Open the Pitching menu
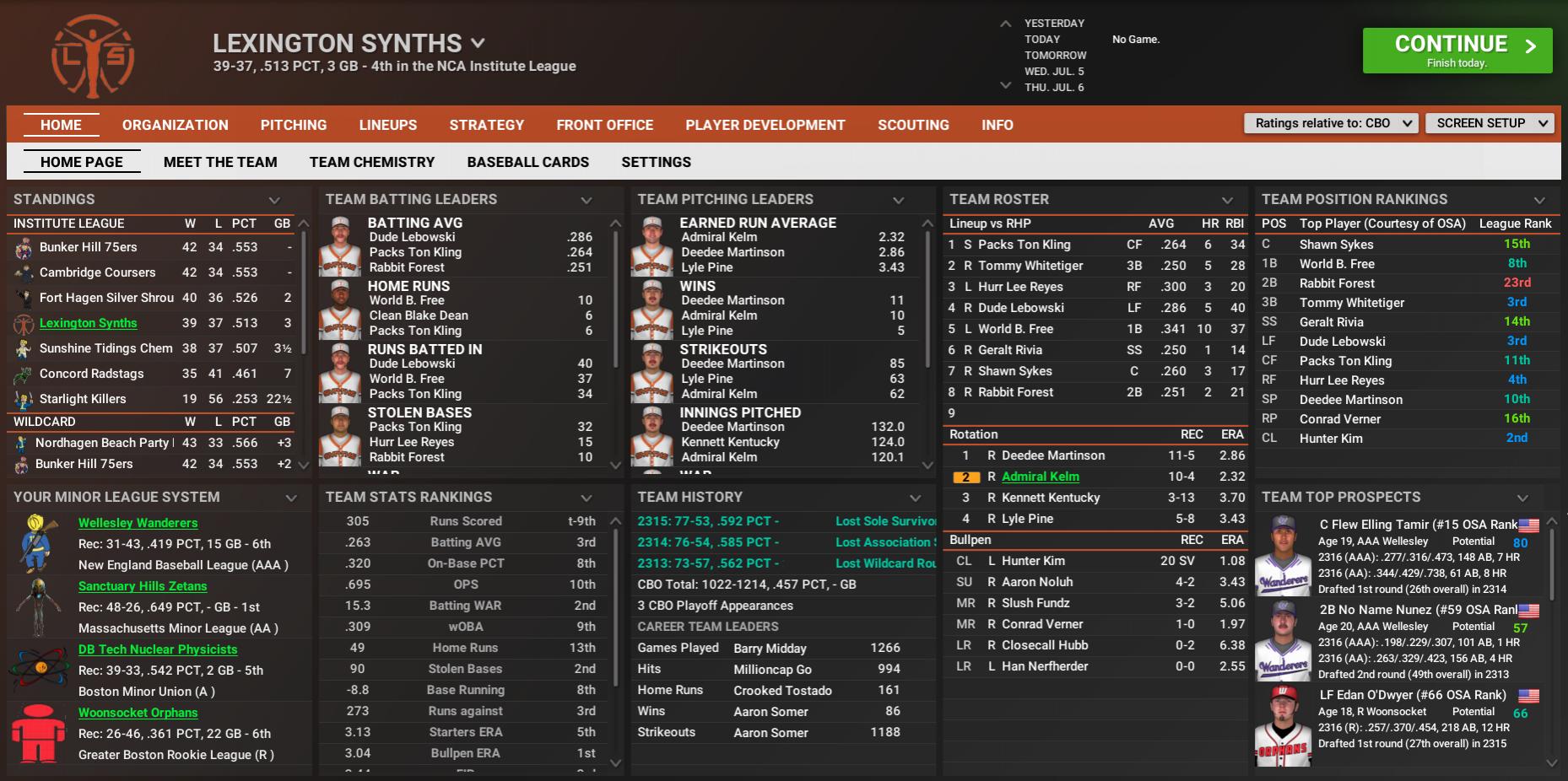Image resolution: width=1568 pixels, height=781 pixels. pos(293,125)
